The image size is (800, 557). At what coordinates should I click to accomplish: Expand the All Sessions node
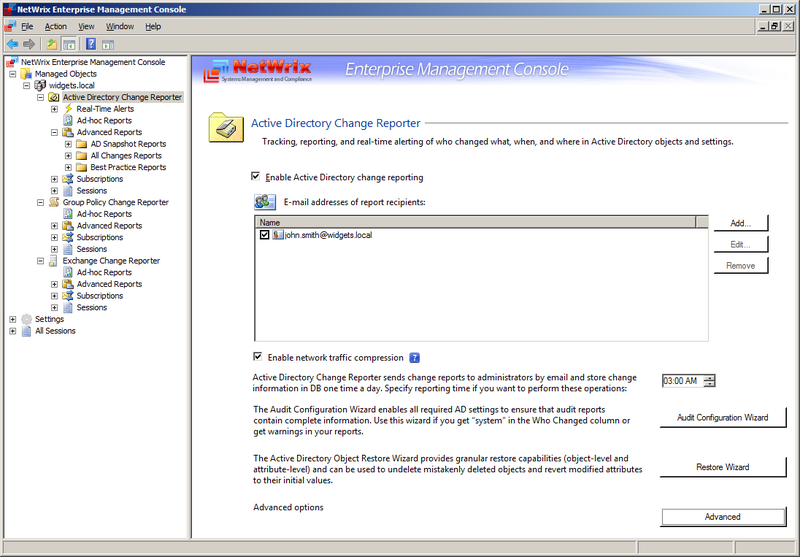13,331
